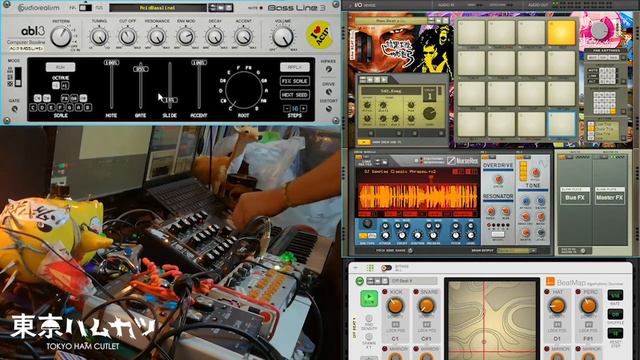Viewport: 640px width, 360px height.
Task: Click the BeatMap Perc density knob
Action: [589, 305]
